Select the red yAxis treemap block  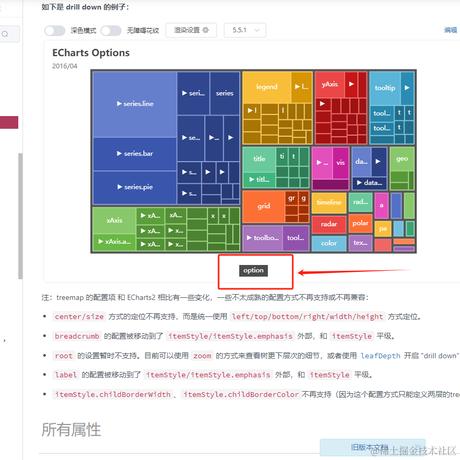point(330,84)
